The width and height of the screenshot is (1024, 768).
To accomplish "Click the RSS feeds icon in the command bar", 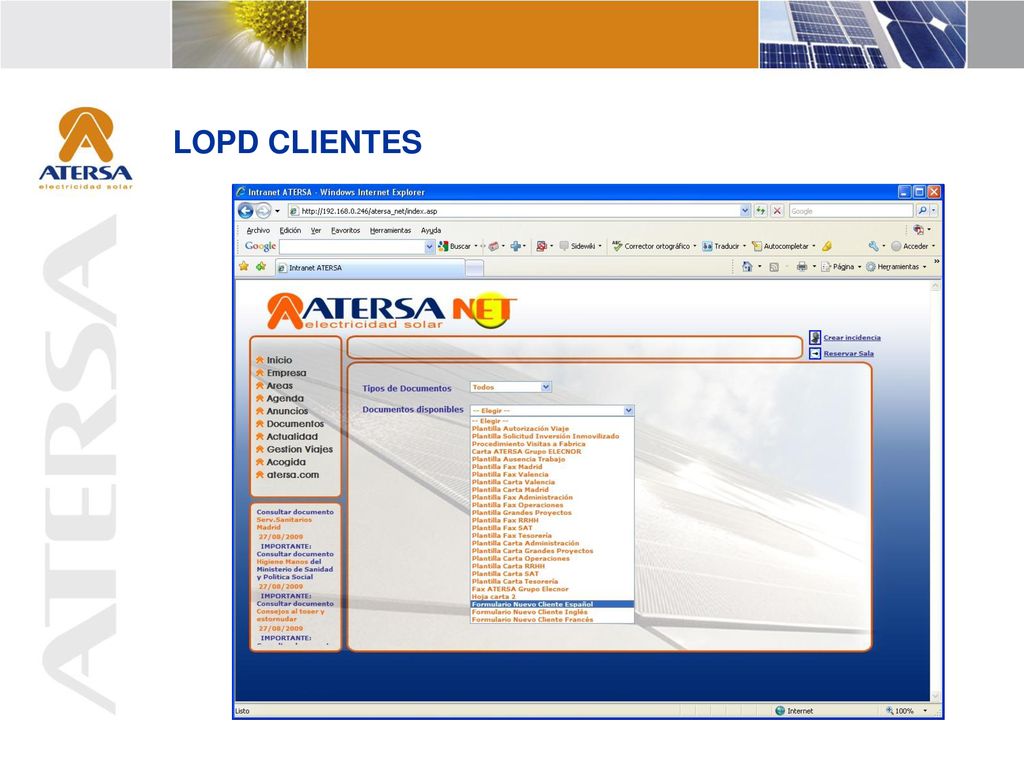I will coord(774,266).
